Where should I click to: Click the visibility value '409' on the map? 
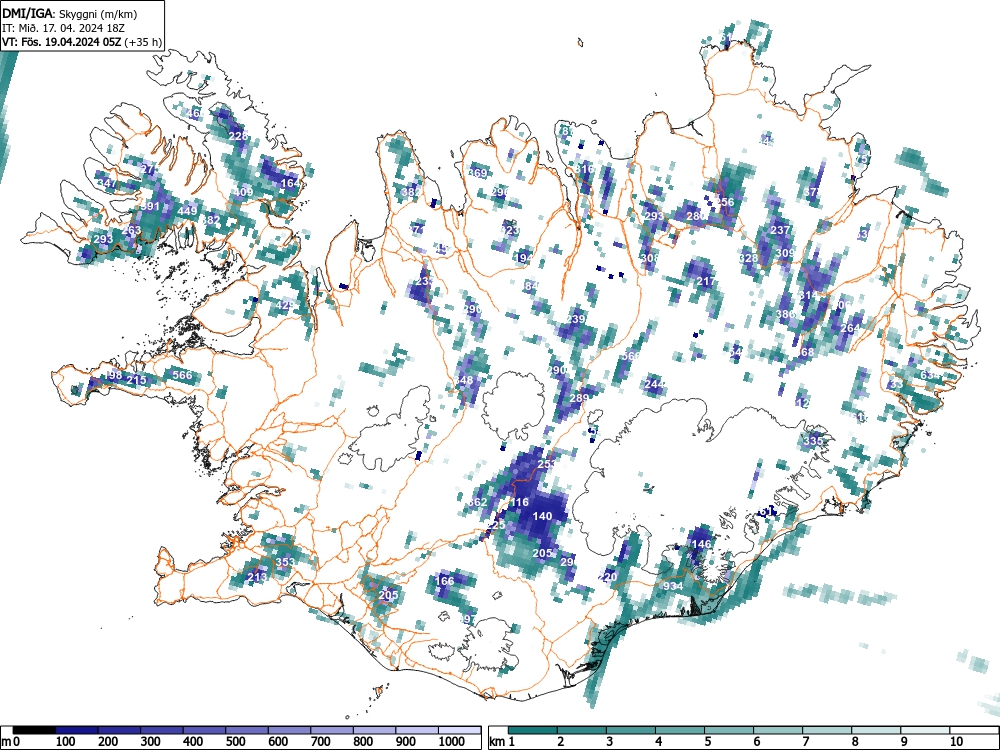(243, 192)
